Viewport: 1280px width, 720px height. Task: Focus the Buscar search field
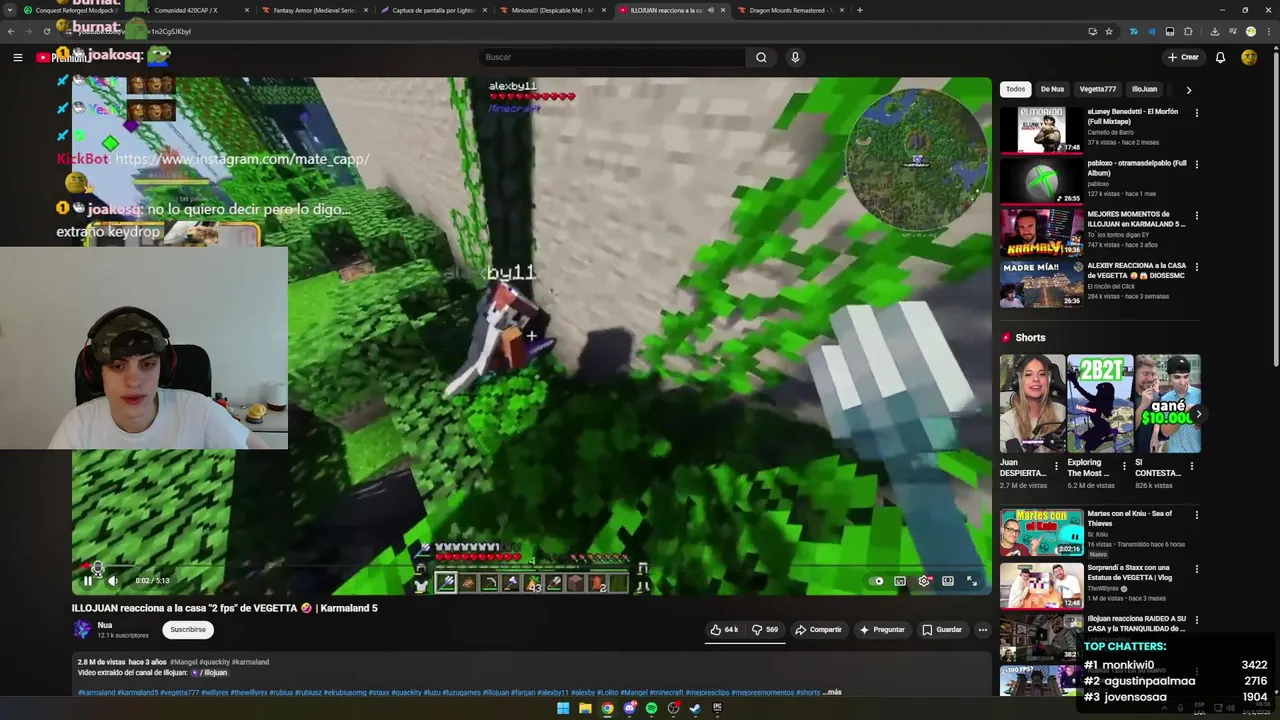[612, 57]
